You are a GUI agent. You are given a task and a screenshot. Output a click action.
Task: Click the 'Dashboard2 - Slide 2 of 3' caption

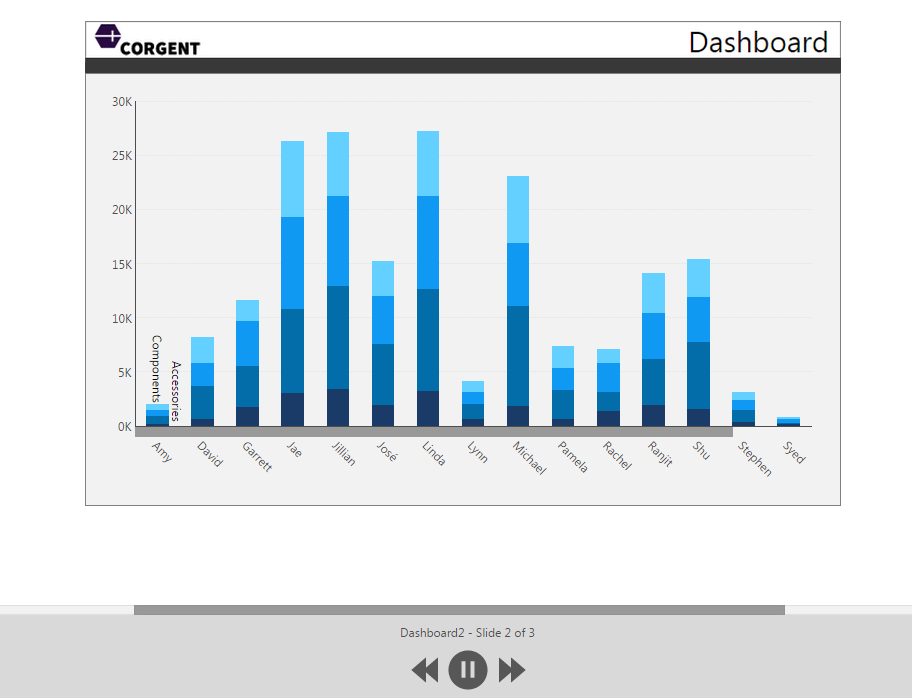pos(467,633)
